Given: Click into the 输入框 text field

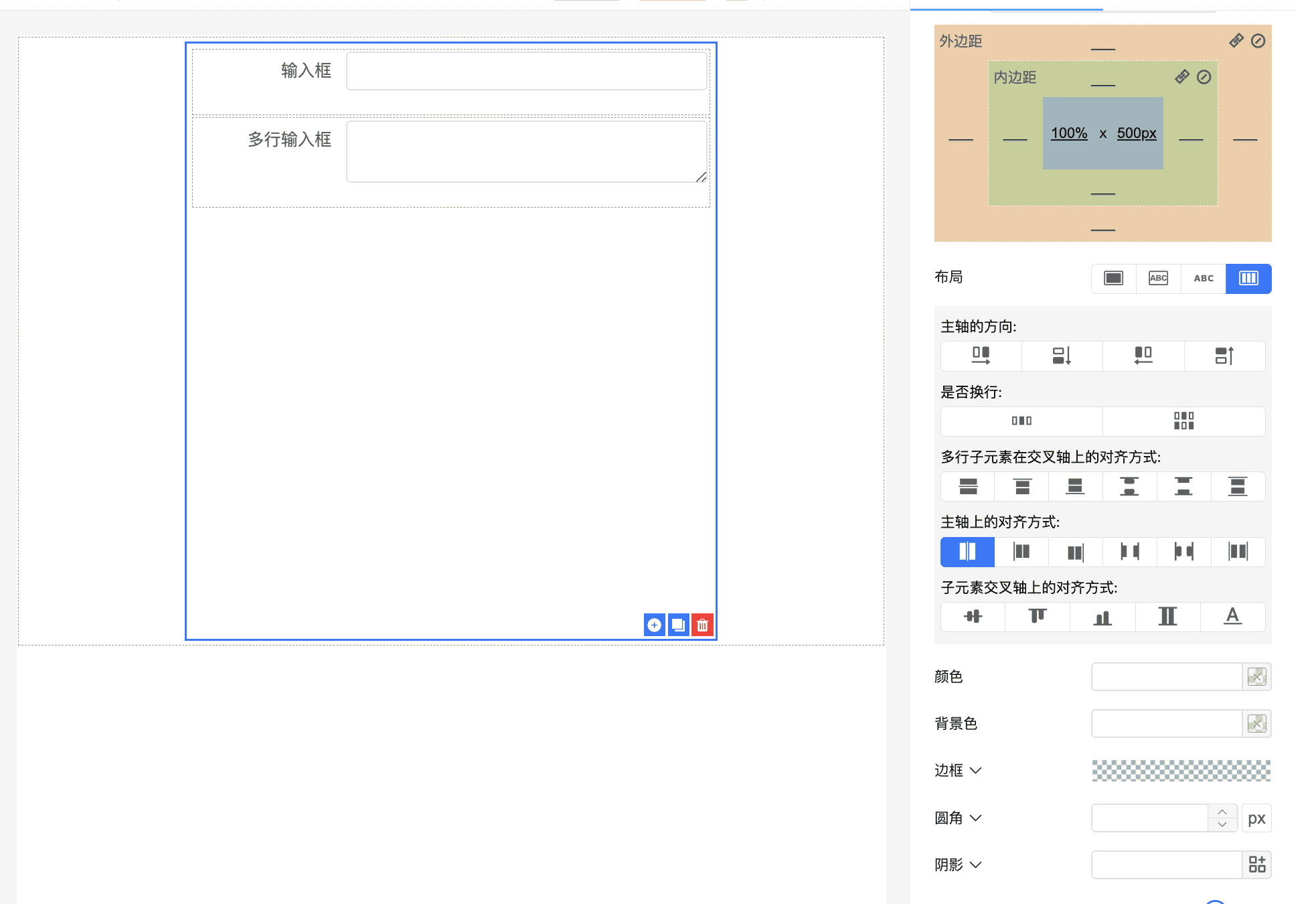Looking at the screenshot, I should click(526, 70).
